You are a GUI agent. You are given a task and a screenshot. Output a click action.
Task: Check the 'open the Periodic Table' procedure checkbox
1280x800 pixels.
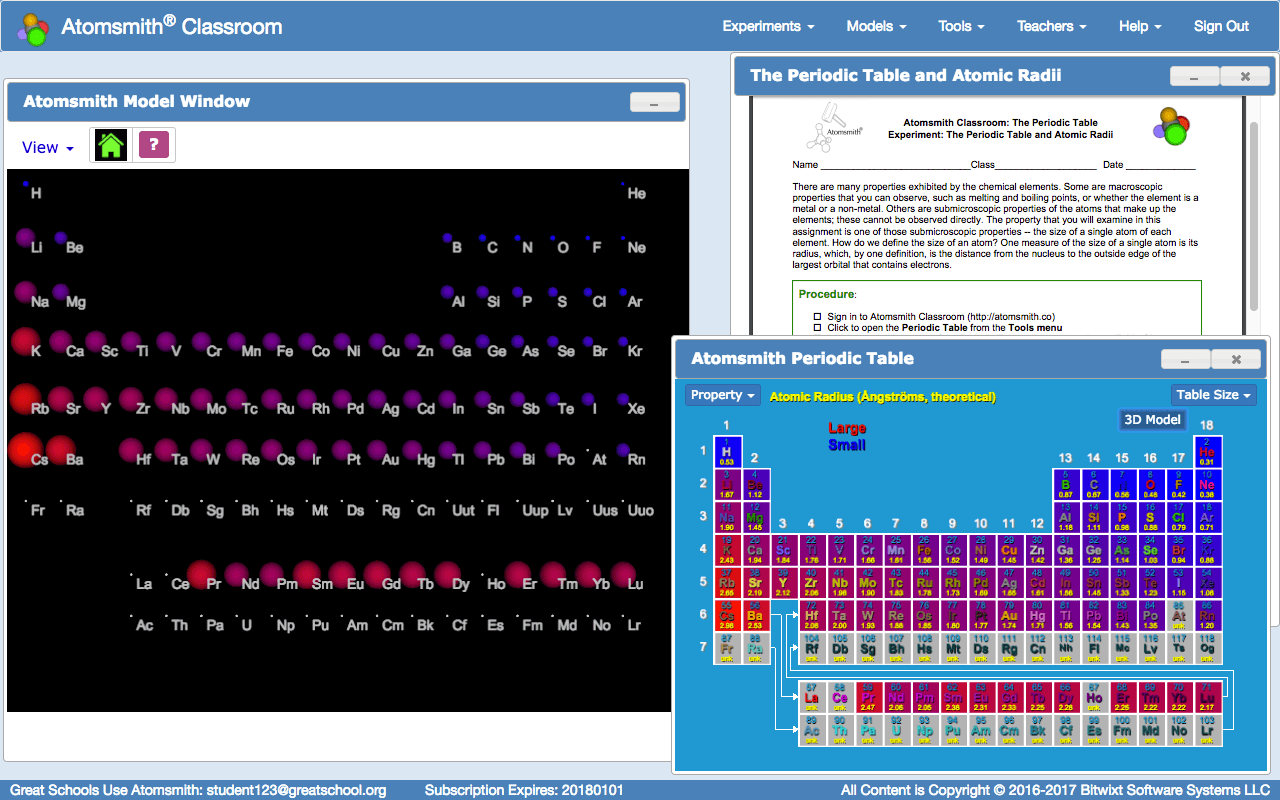[x=817, y=327]
